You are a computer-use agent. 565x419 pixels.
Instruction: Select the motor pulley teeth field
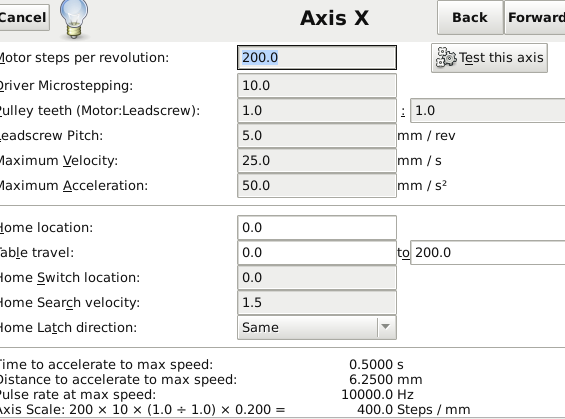[317, 111]
